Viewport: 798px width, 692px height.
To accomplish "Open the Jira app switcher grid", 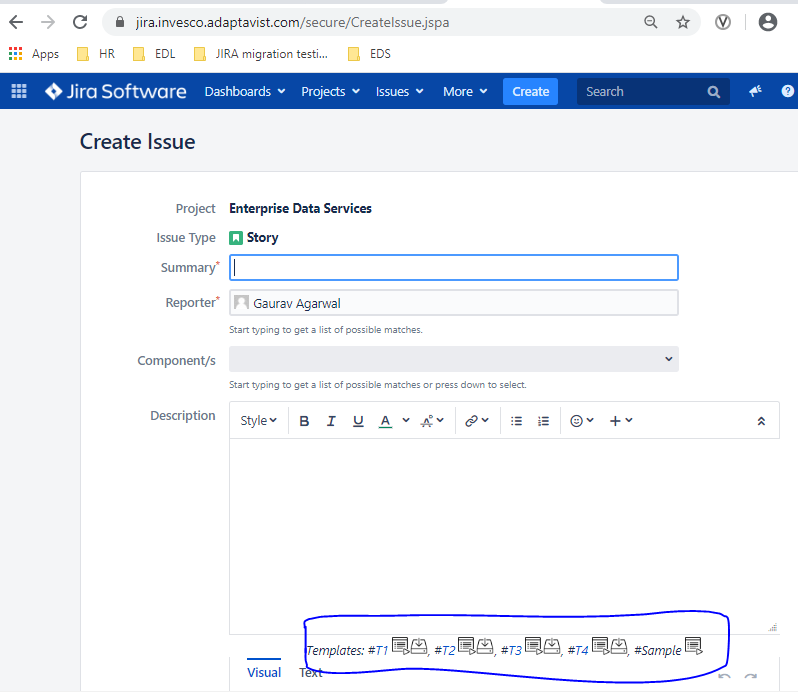I will click(x=19, y=91).
